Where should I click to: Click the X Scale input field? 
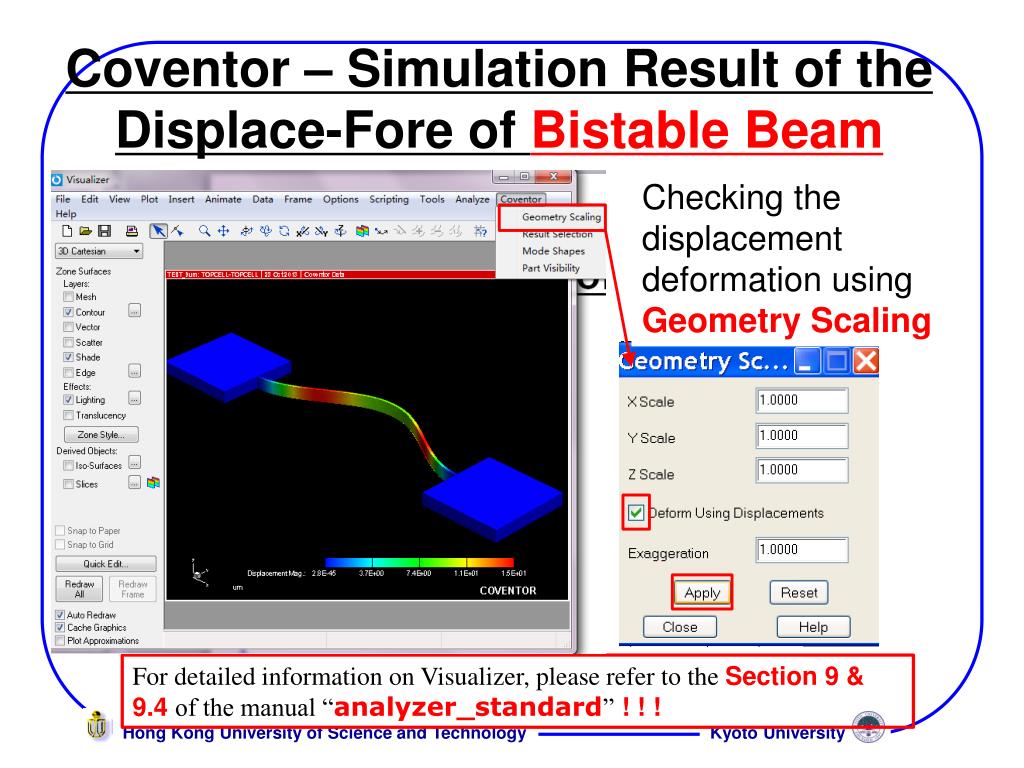click(802, 400)
